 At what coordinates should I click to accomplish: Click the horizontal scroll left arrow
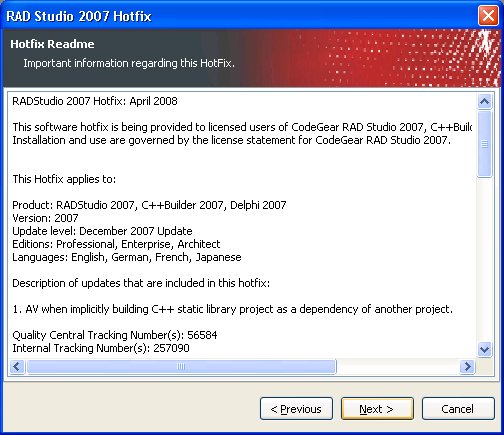[17, 366]
